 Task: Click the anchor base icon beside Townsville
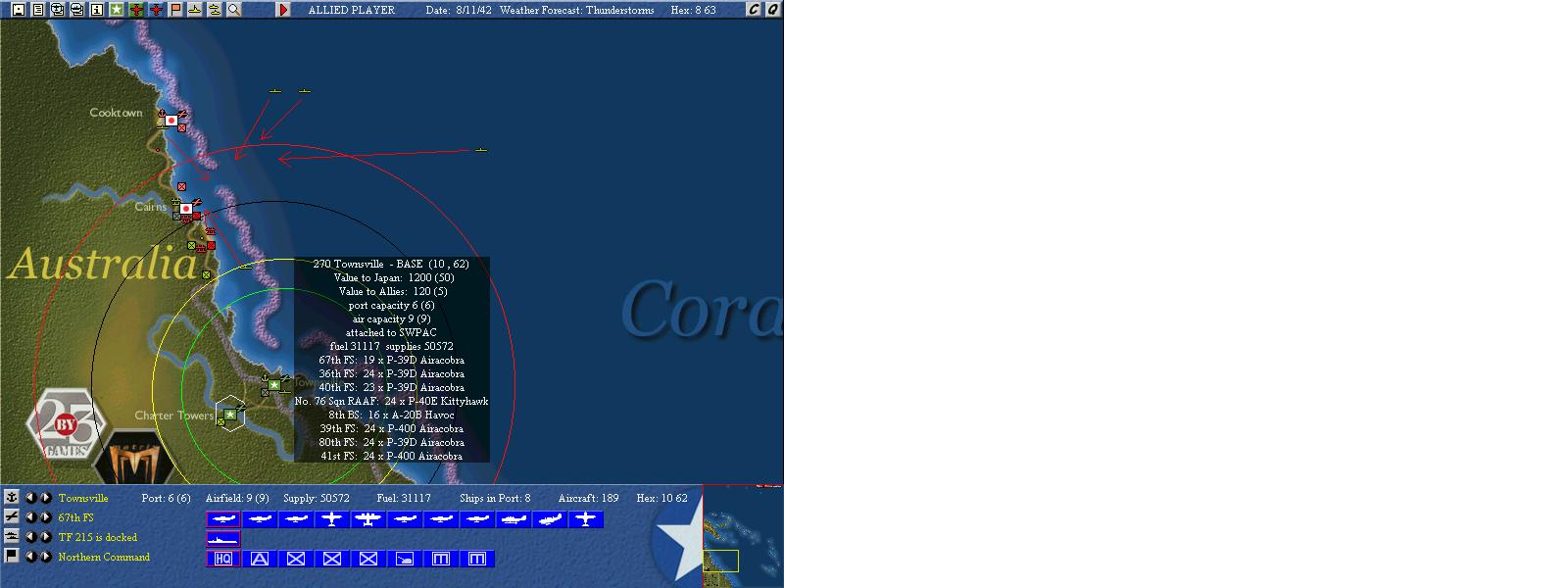(12, 498)
